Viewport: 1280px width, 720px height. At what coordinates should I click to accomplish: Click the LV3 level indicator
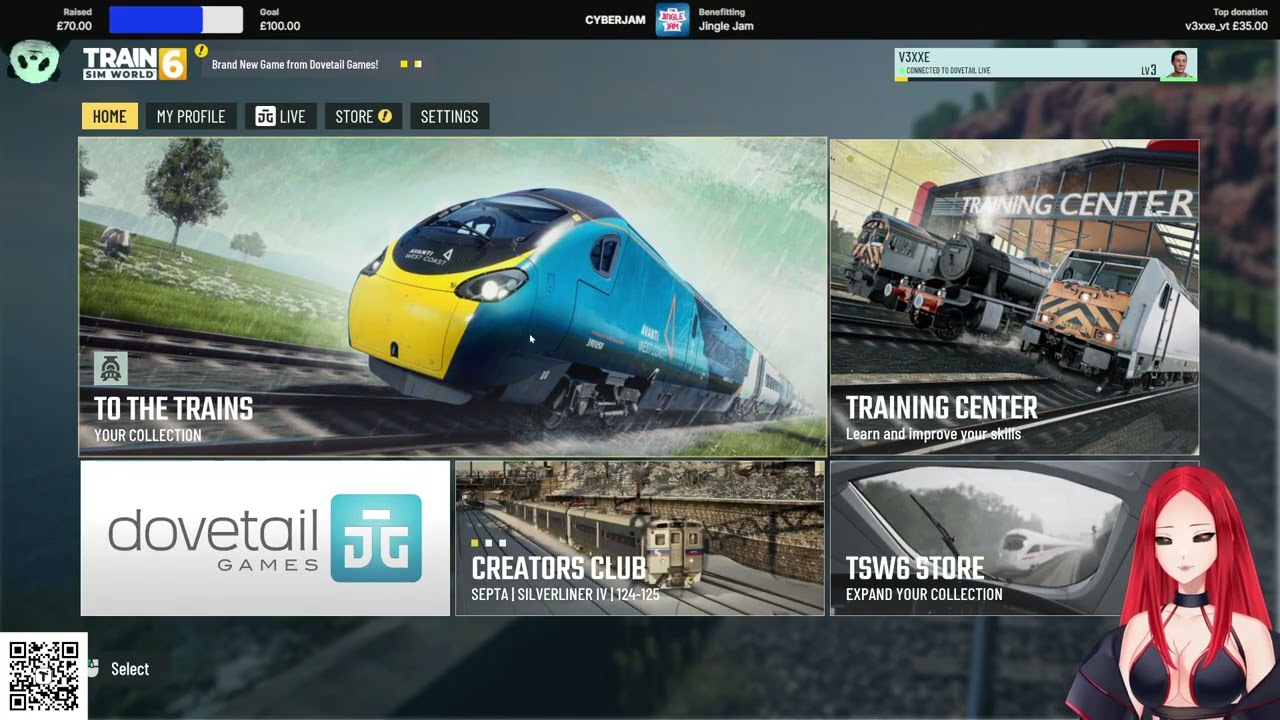click(1148, 70)
